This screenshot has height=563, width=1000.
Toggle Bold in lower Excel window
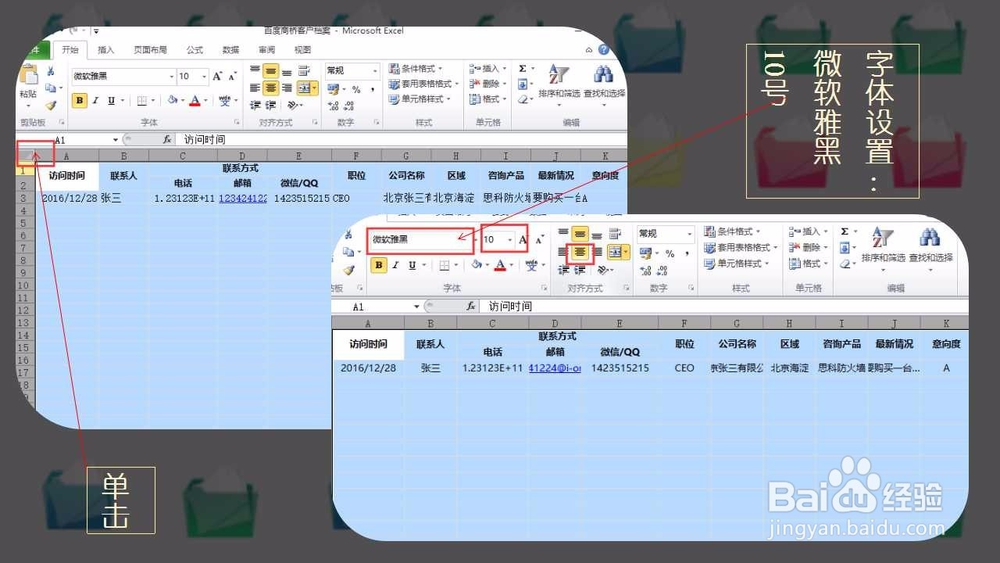click(379, 265)
